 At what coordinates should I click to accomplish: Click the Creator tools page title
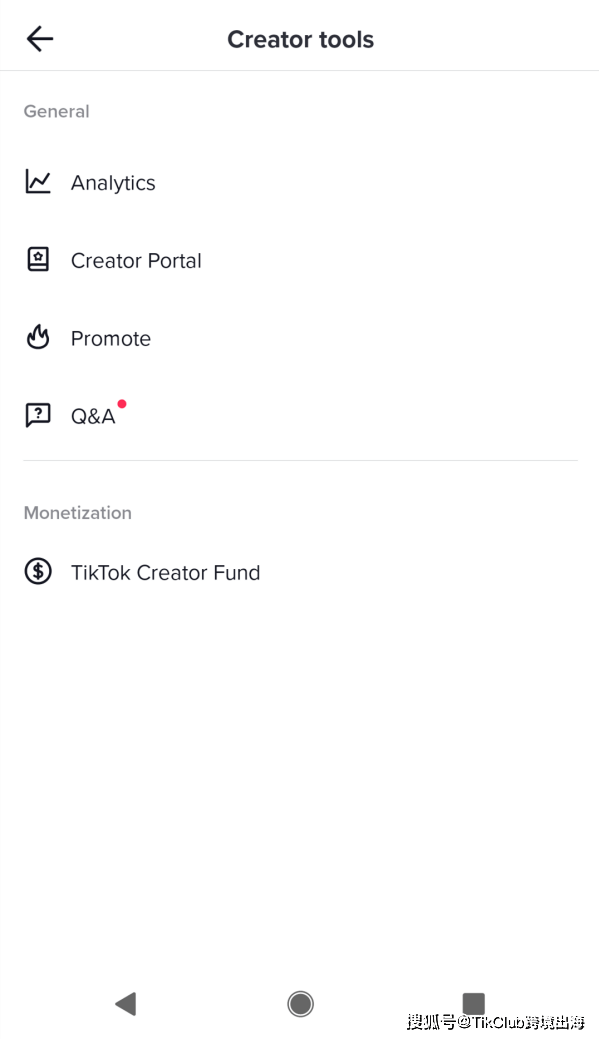coord(301,40)
